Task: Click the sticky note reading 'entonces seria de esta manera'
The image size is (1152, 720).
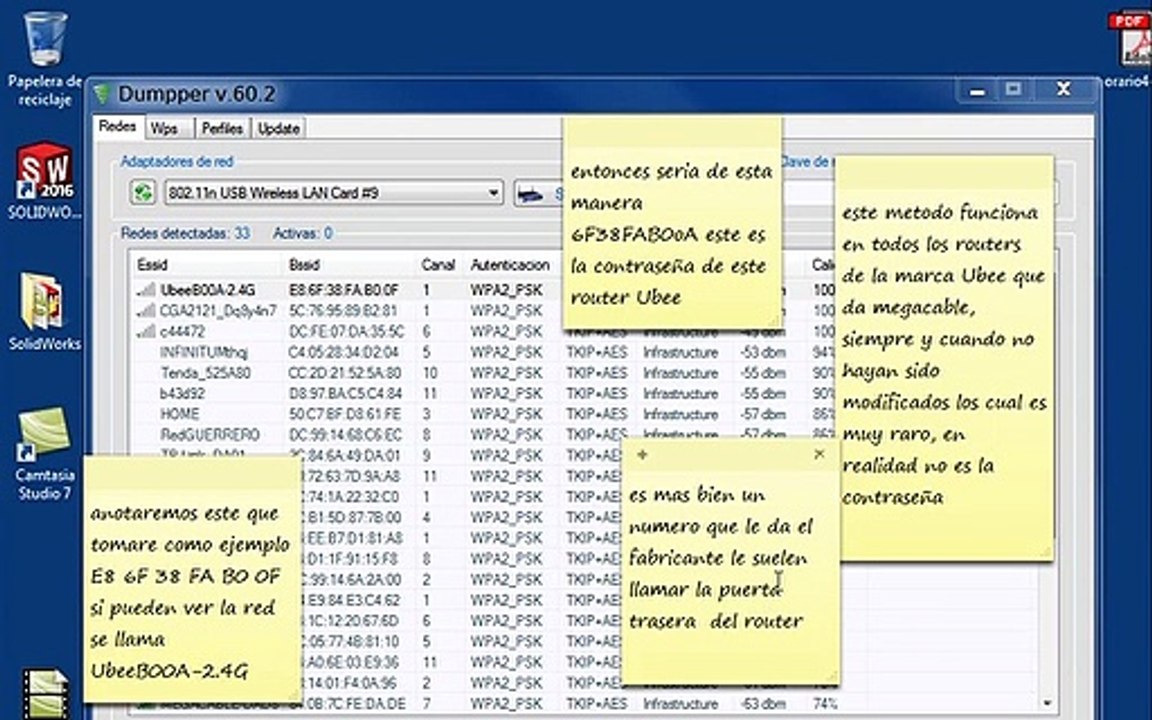Action: (672, 222)
